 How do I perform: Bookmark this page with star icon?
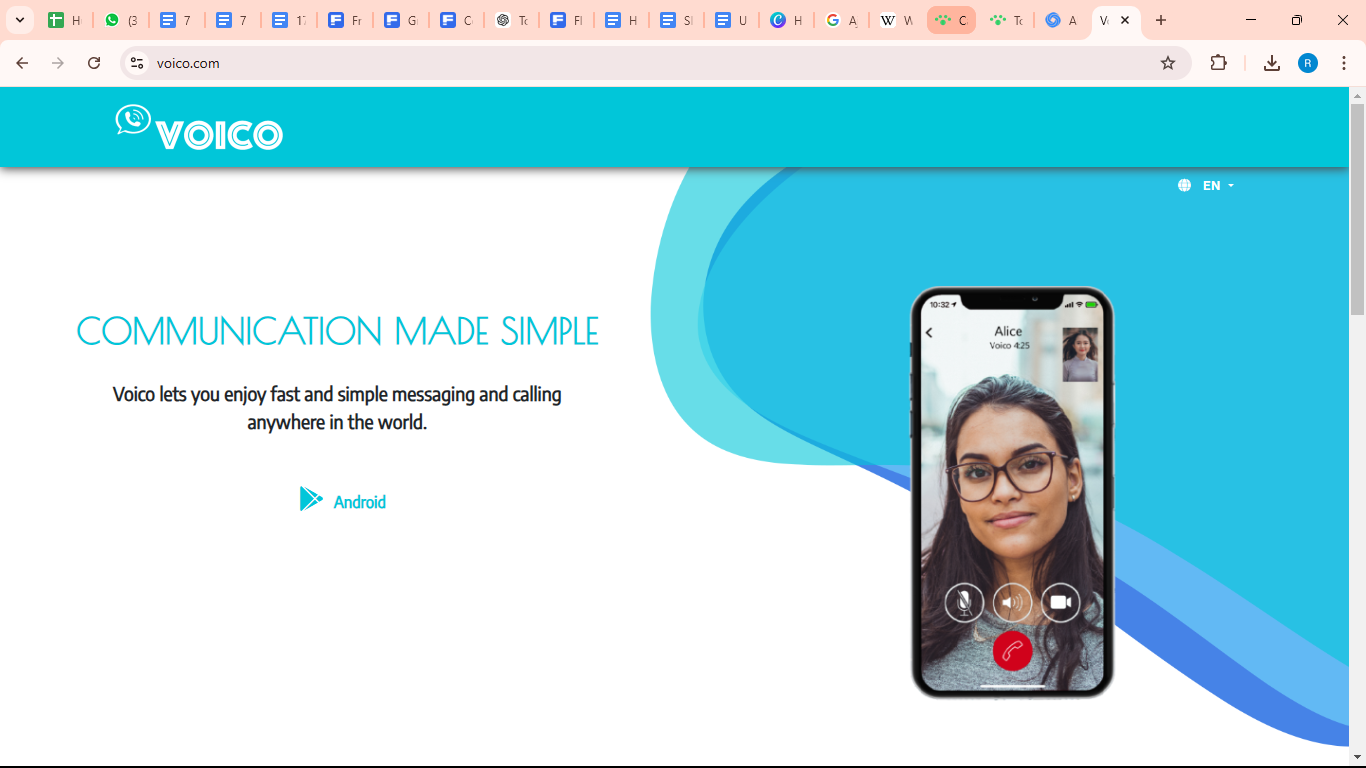pyautogui.click(x=1168, y=63)
